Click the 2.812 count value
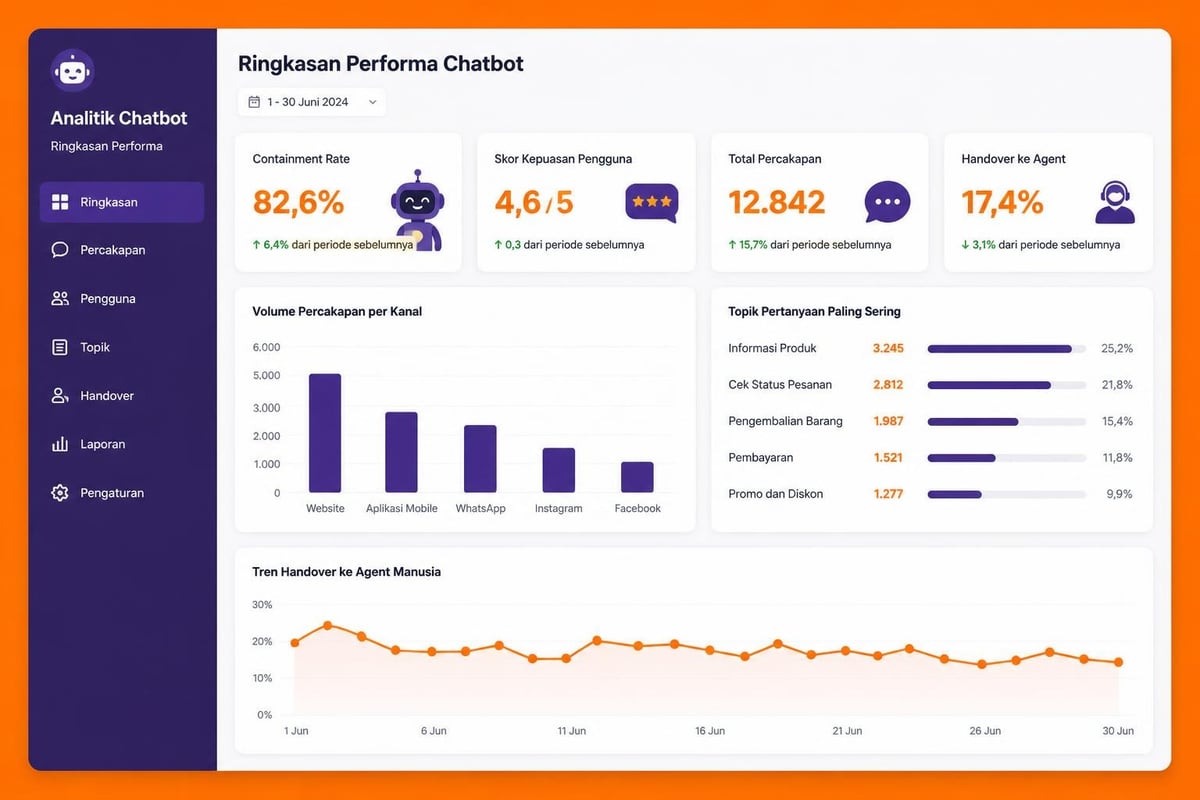The width and height of the screenshot is (1200, 800). [x=888, y=384]
